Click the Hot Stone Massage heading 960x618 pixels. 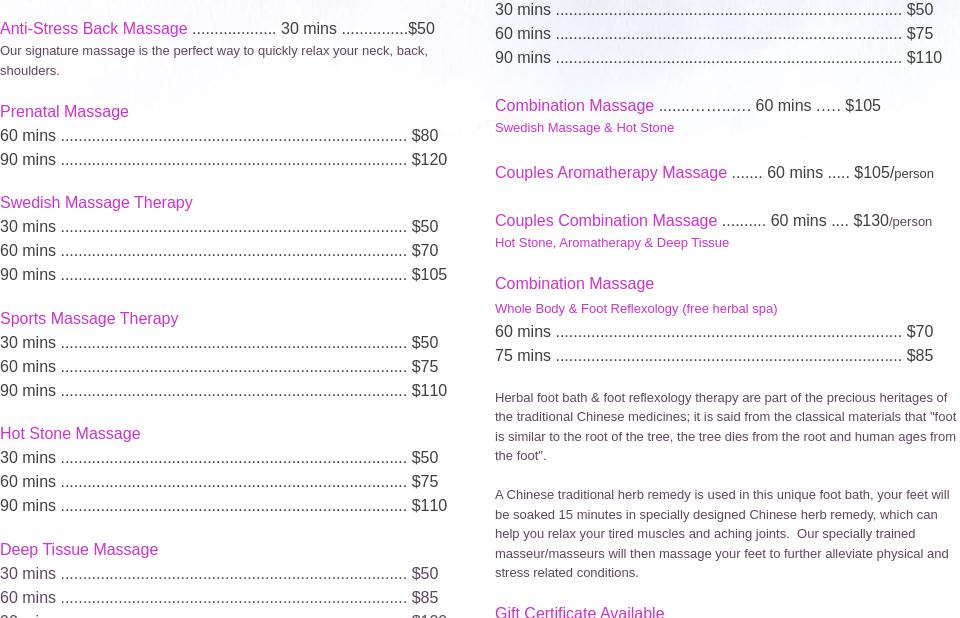point(70,434)
